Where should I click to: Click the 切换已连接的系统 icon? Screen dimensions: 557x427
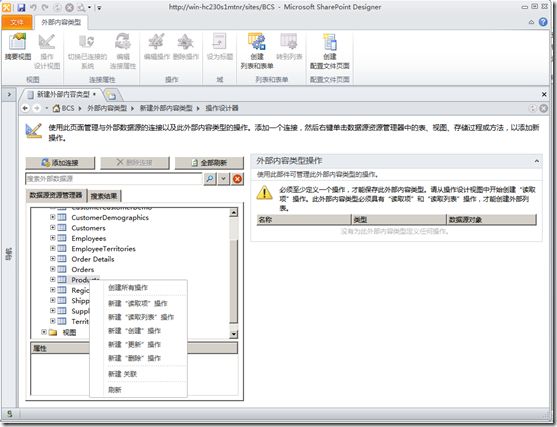click(87, 42)
